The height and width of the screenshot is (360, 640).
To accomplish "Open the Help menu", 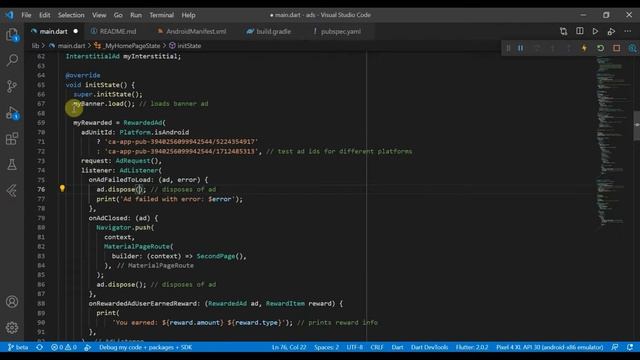I will tap(188, 15).
